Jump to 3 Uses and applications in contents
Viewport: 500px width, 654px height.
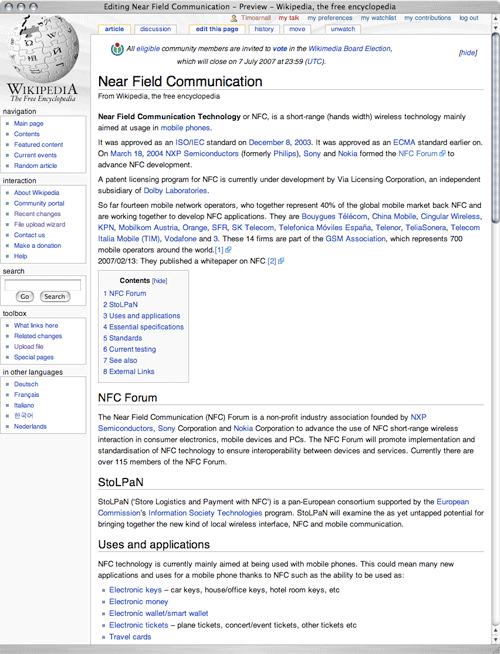pos(142,316)
